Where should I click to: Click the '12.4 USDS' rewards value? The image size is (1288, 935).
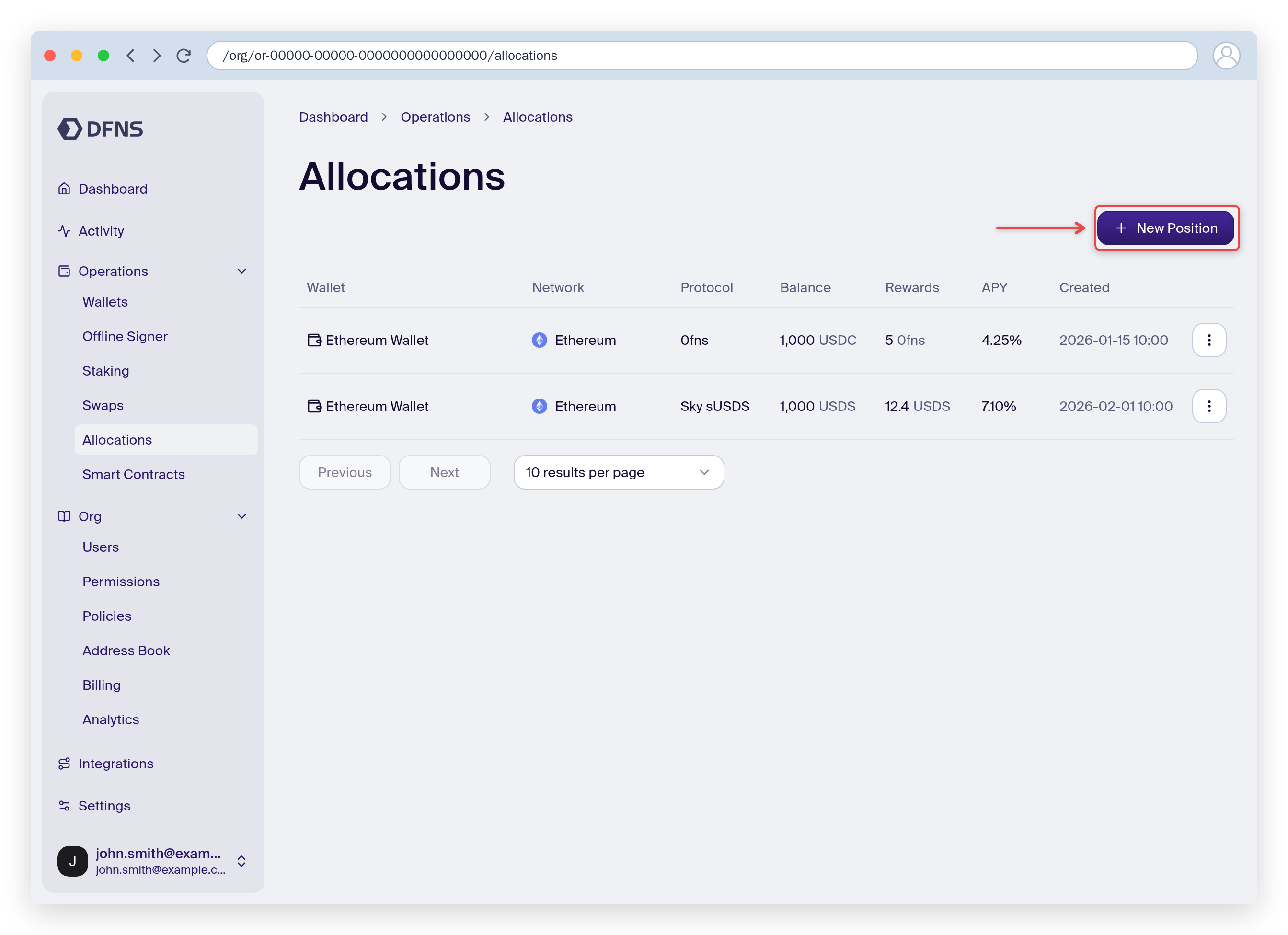pyautogui.click(x=917, y=406)
